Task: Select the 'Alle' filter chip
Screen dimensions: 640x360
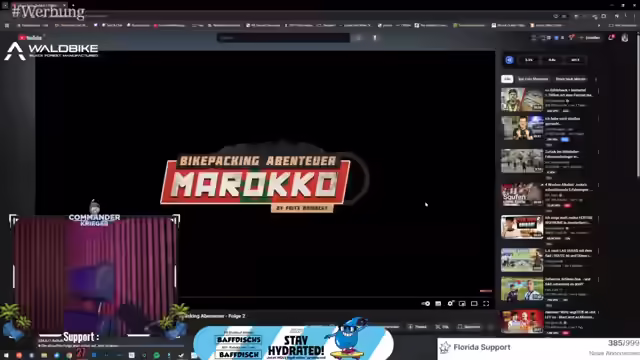Action: [507, 79]
